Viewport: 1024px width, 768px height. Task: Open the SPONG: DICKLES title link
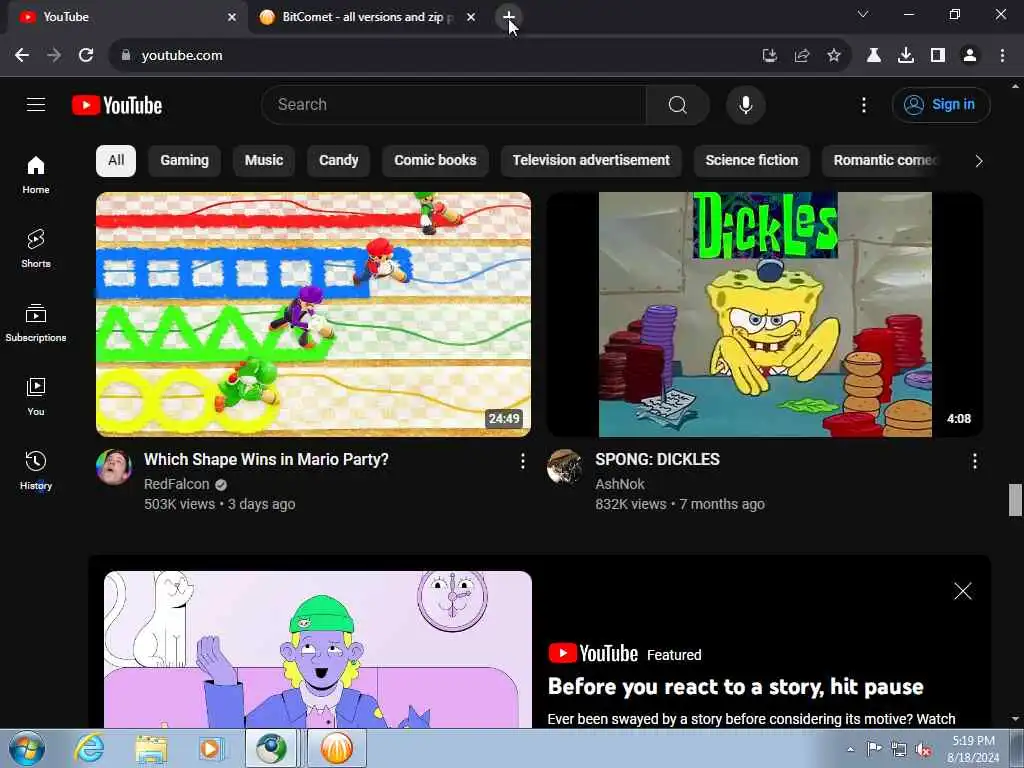[x=657, y=460]
